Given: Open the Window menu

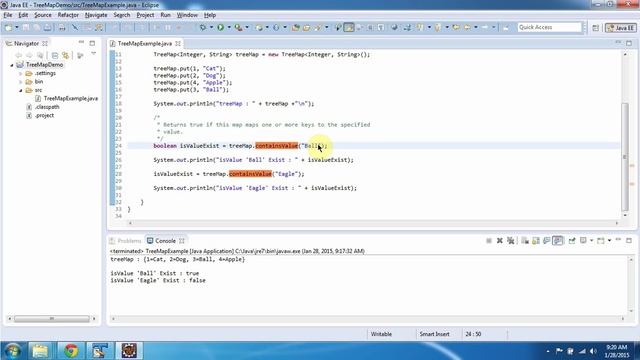Looking at the screenshot, I should coord(187,15).
